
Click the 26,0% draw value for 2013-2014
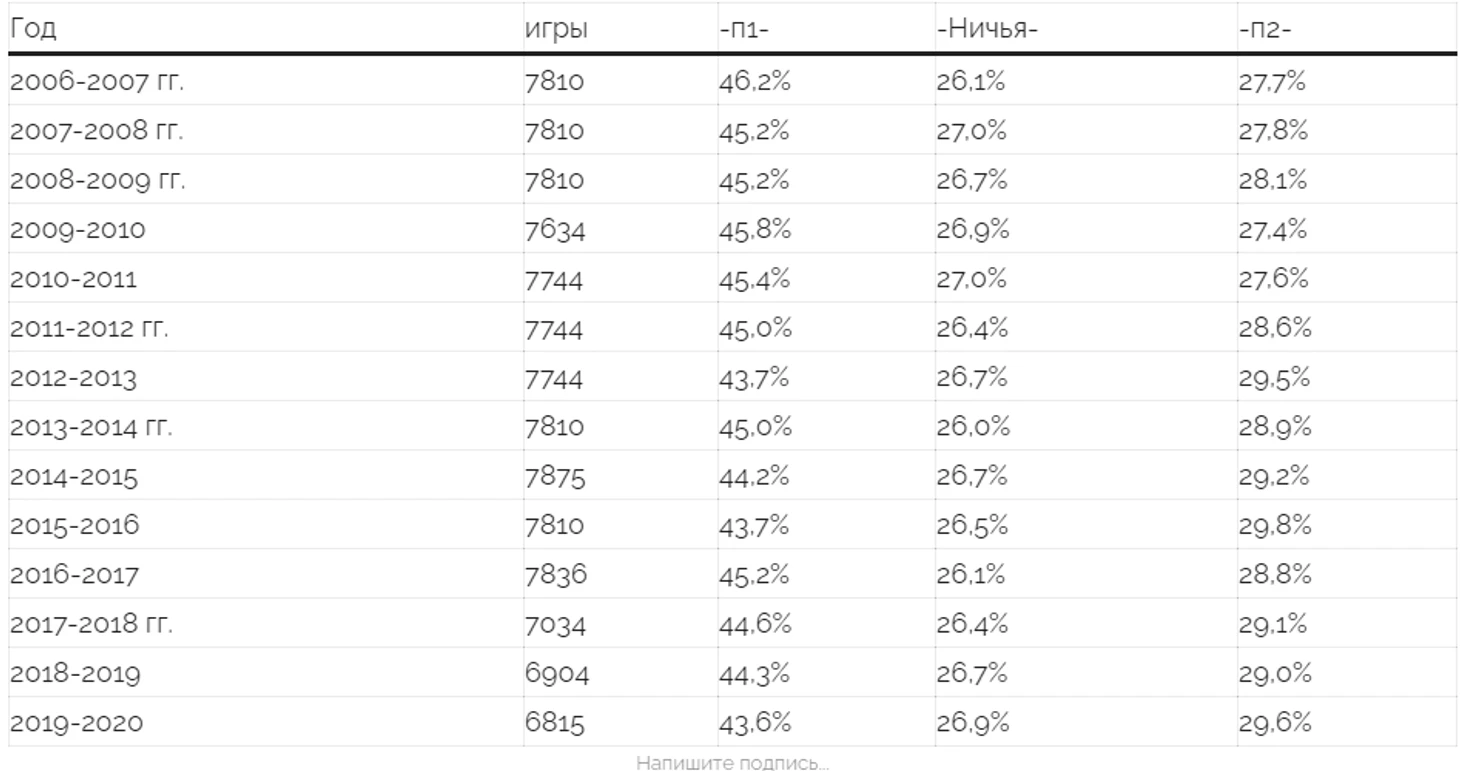[972, 428]
